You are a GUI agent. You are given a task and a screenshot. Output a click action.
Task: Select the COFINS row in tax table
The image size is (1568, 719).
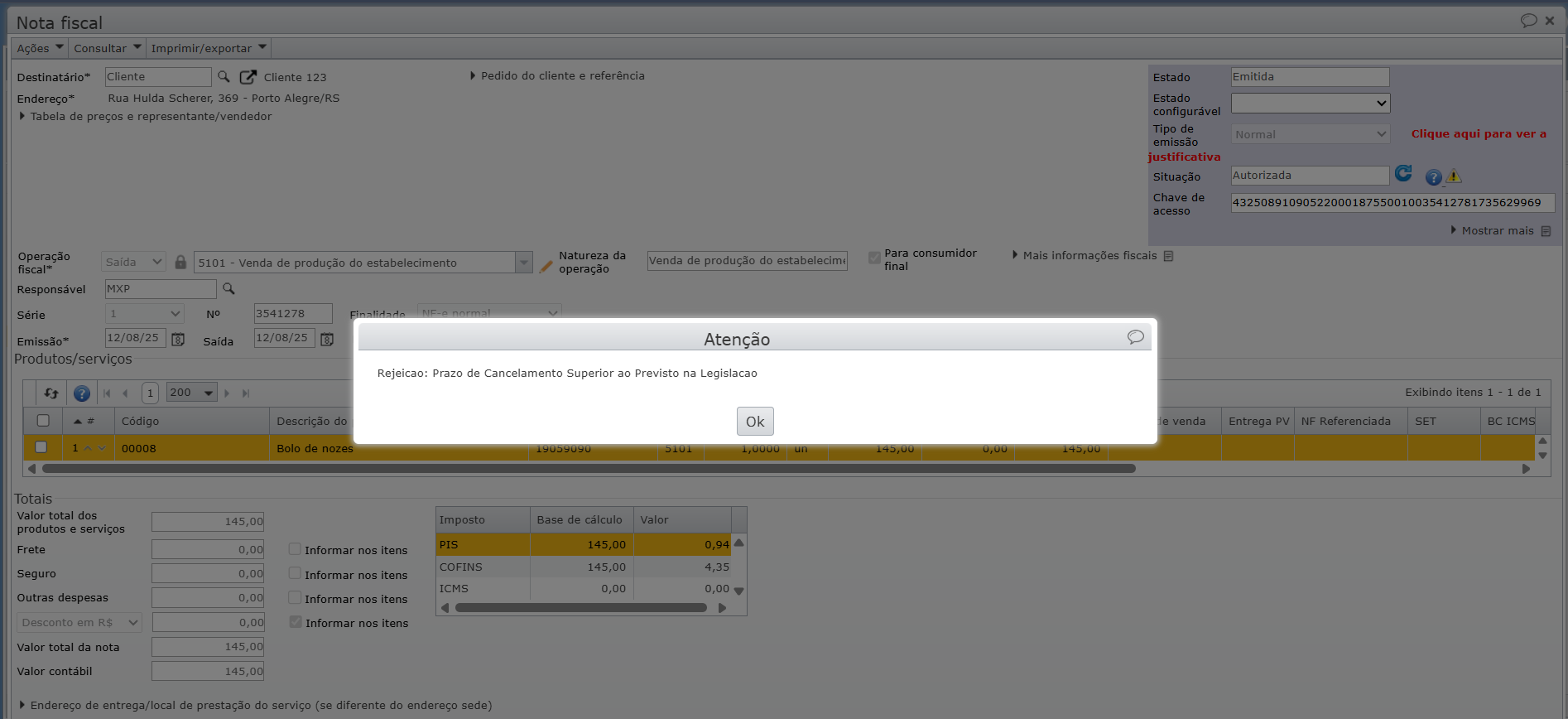pos(584,567)
